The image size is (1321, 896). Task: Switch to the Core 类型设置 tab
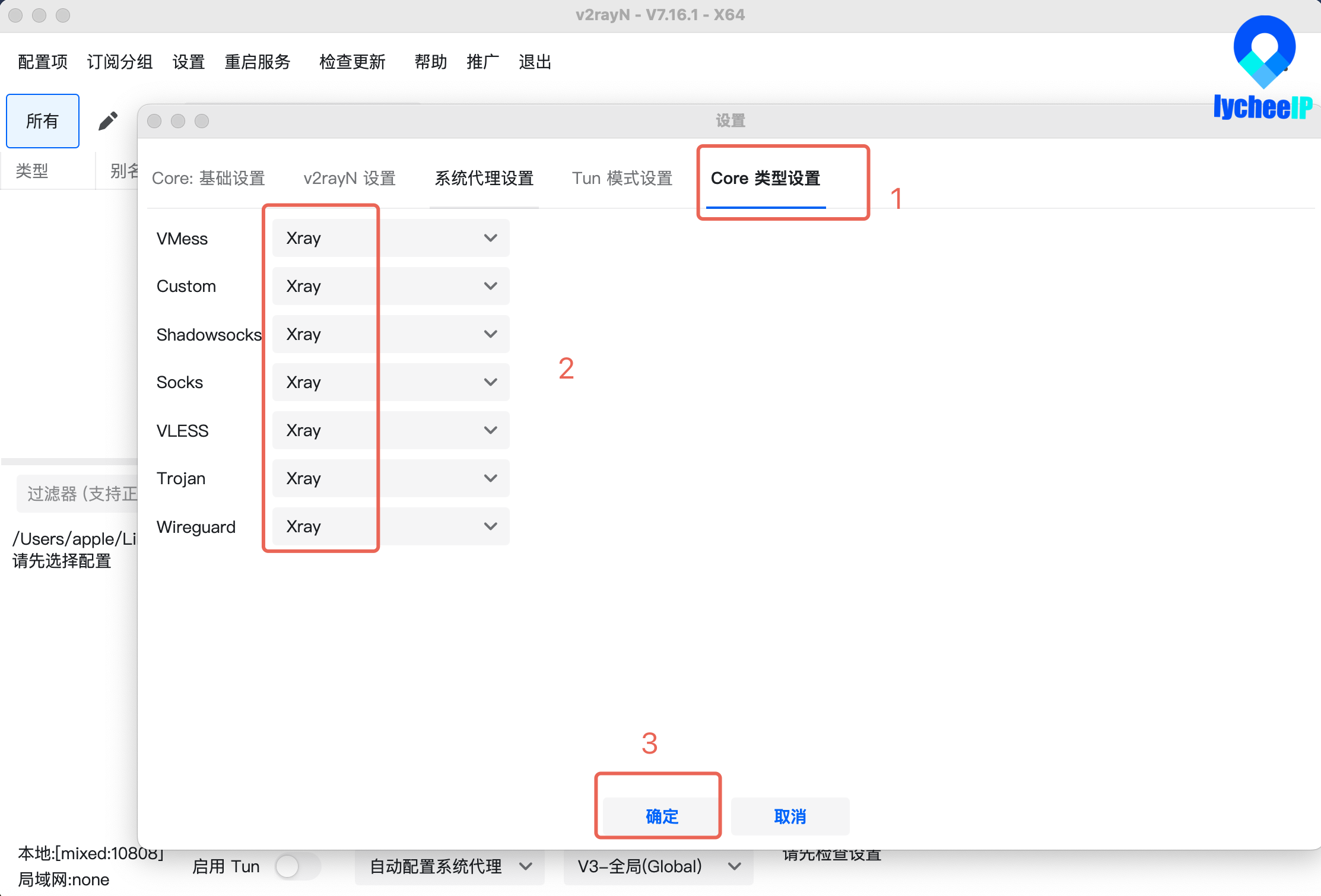tap(766, 178)
